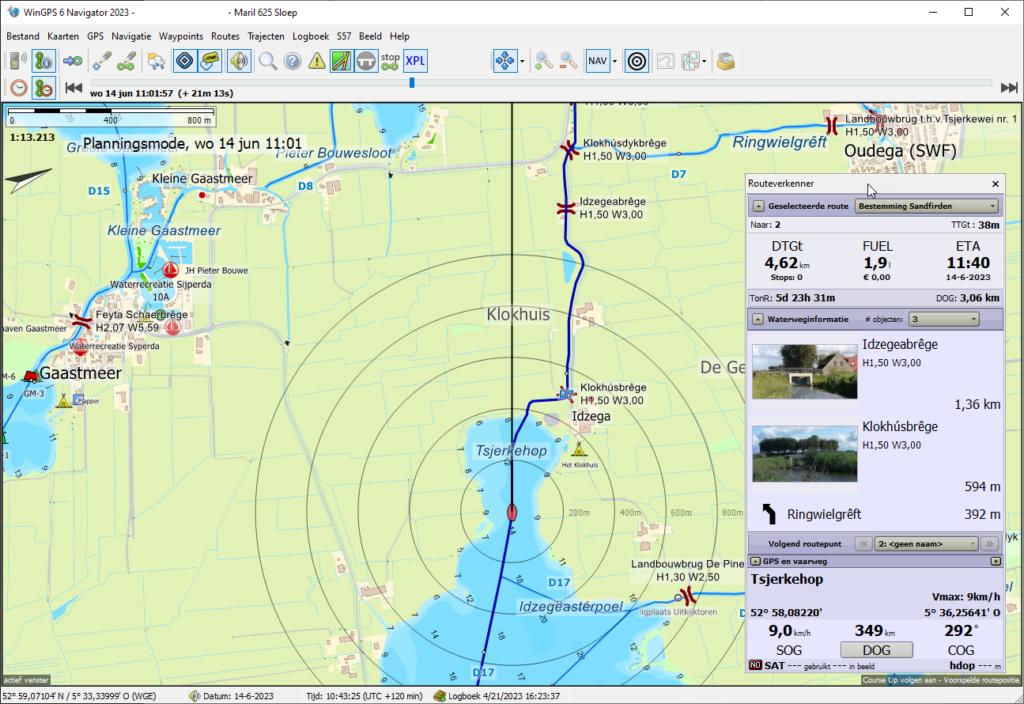Click the blue arrow go-to waypoint icon
Viewport: 1024px width, 704px height.
point(72,61)
